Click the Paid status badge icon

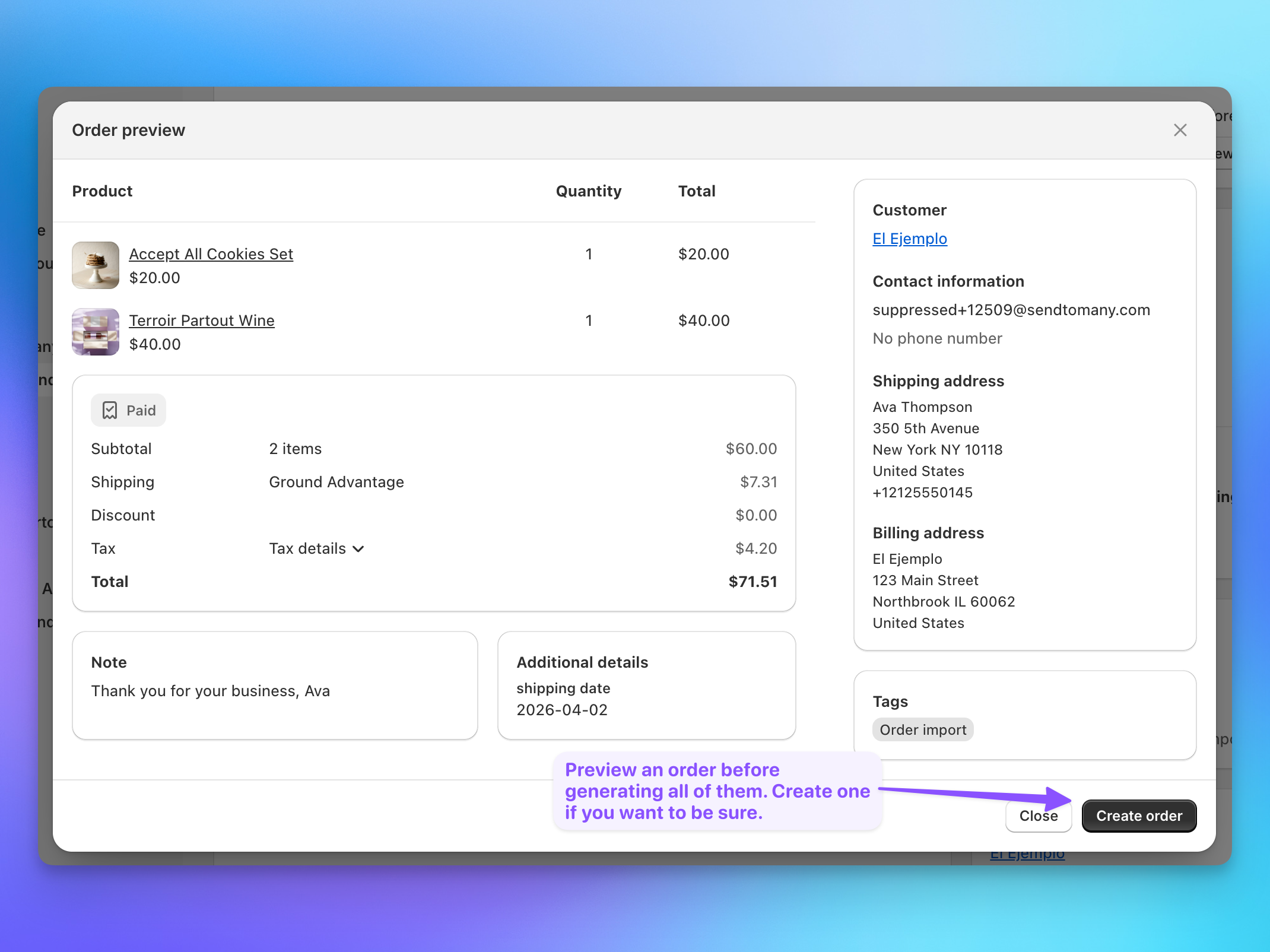[x=110, y=410]
